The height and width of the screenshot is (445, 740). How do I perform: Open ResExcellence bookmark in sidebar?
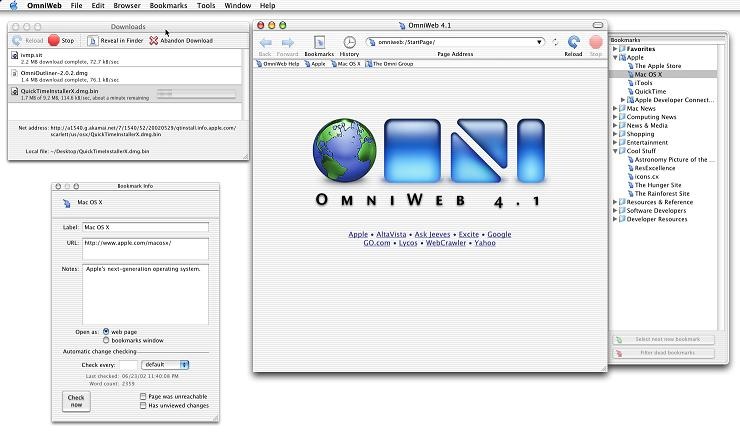[655, 168]
